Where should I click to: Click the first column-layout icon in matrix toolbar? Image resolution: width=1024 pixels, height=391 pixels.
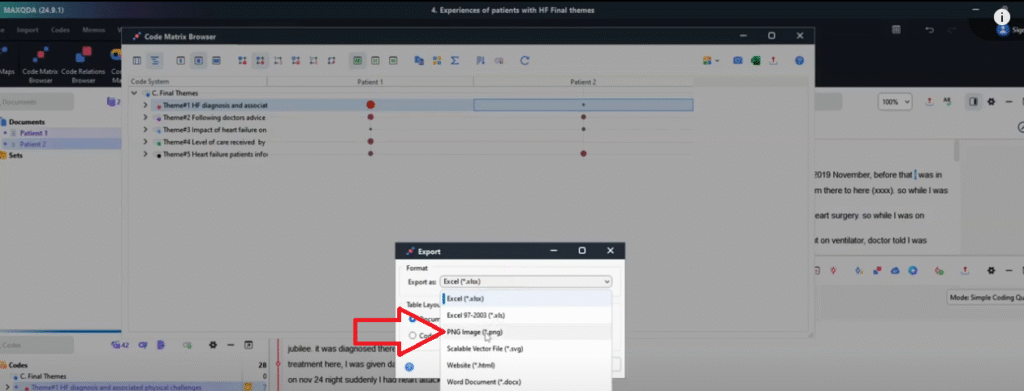[137, 61]
